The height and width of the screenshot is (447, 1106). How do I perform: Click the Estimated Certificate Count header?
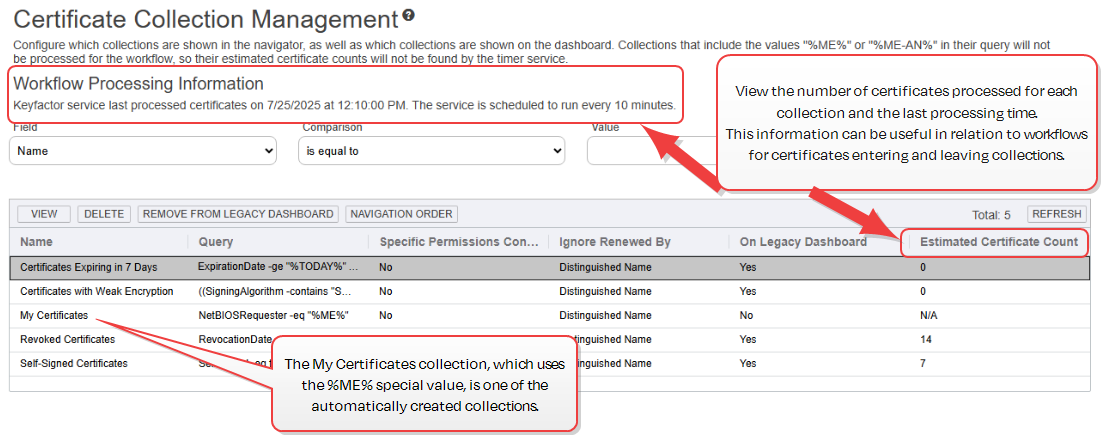(998, 242)
